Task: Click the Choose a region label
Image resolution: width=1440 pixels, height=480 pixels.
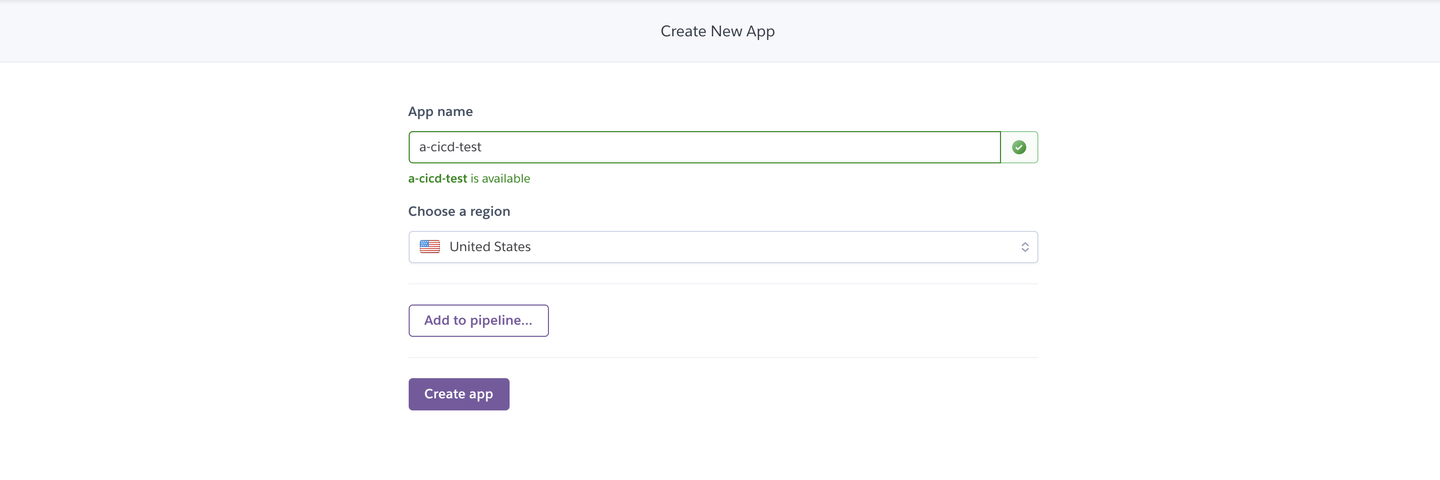Action: (x=459, y=212)
